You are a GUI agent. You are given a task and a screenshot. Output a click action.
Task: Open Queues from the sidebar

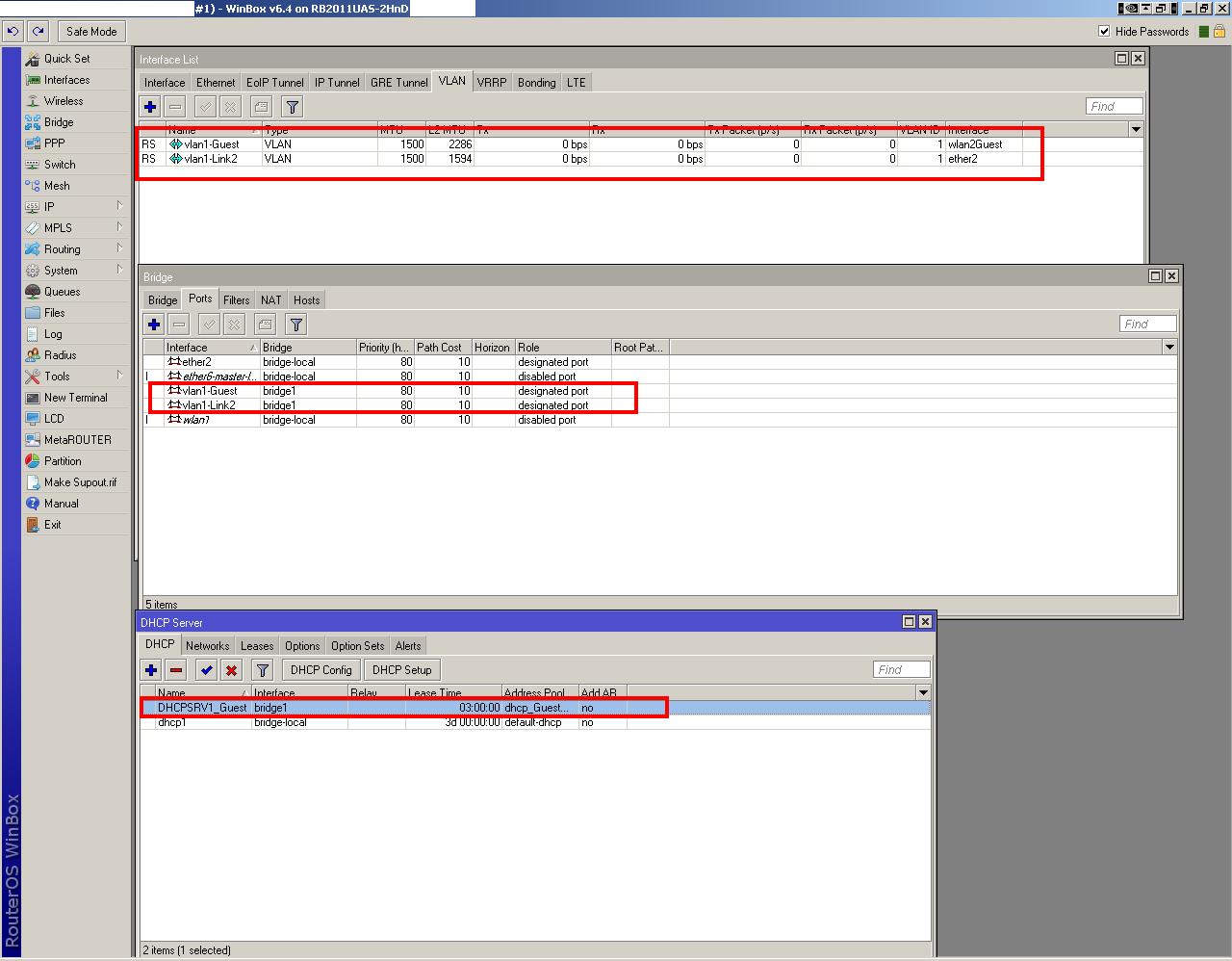(62, 292)
